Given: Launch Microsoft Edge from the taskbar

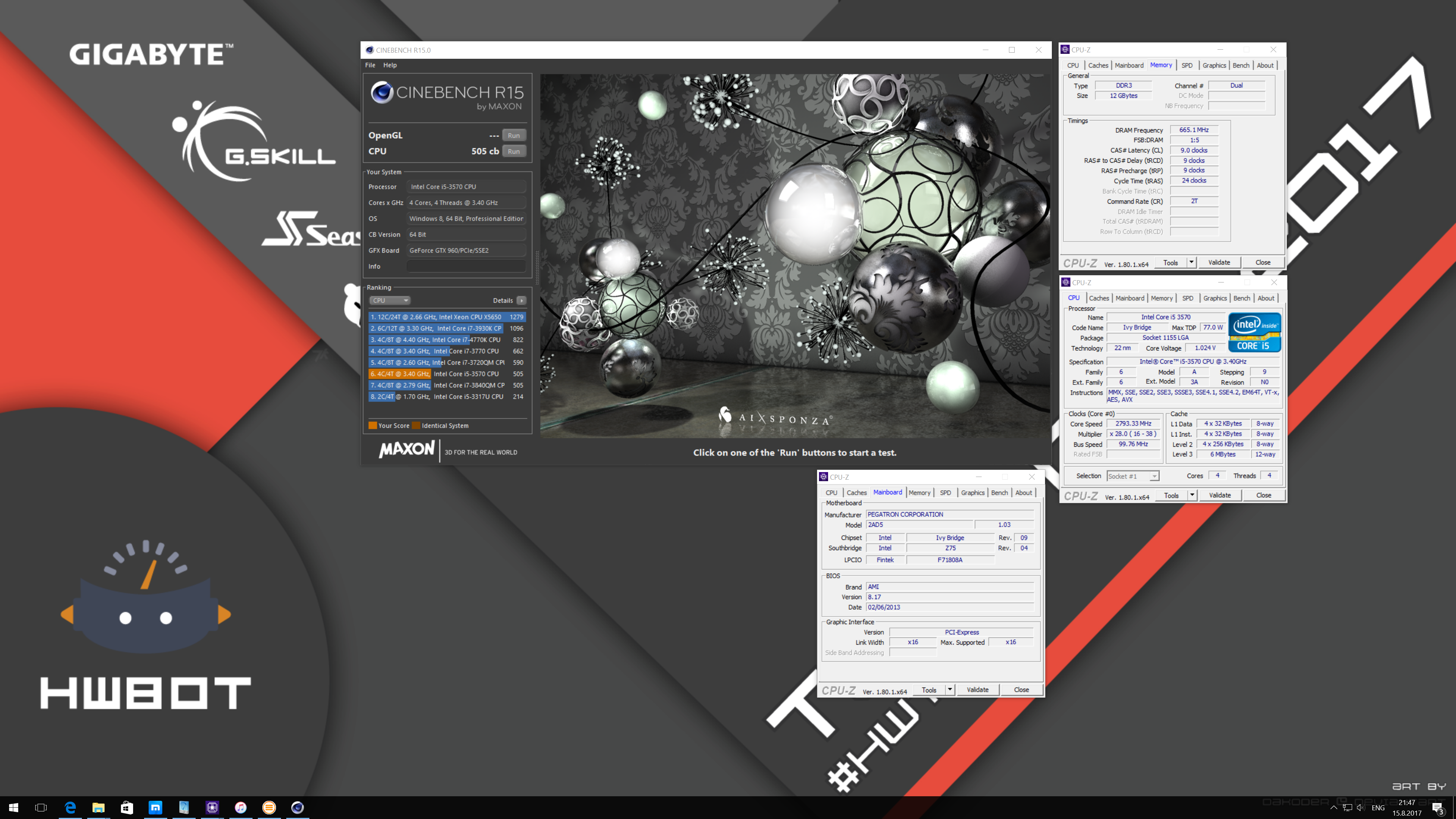Looking at the screenshot, I should (70, 808).
